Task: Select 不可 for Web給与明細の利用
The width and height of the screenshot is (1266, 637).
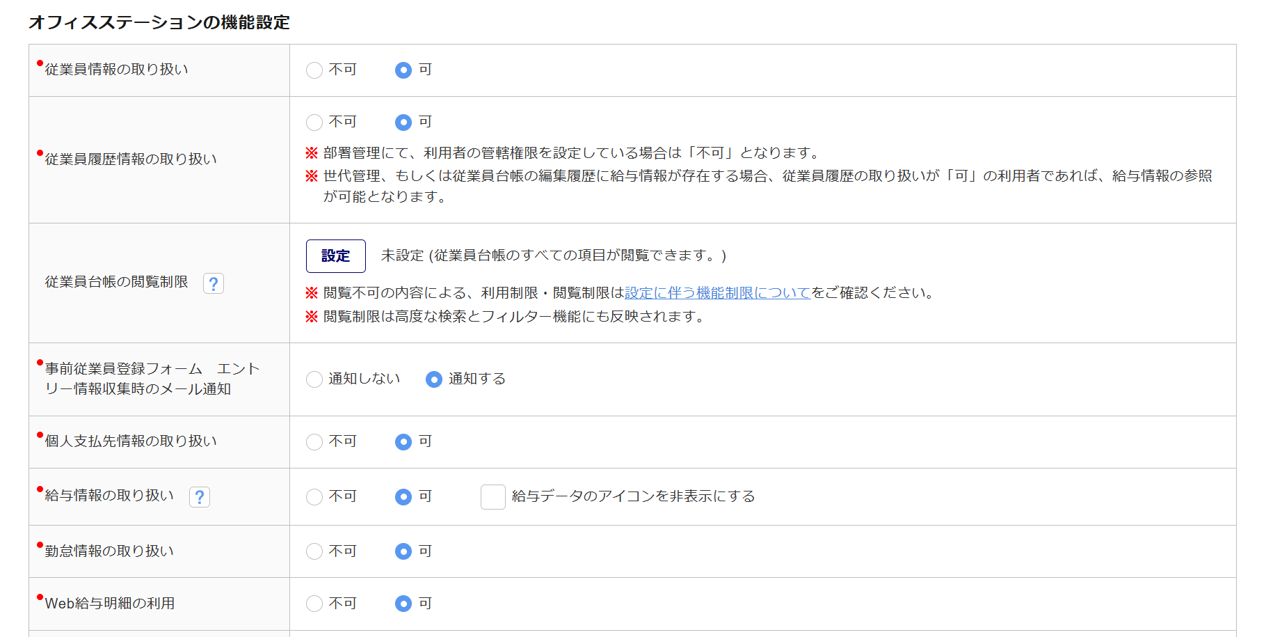Action: (314, 603)
